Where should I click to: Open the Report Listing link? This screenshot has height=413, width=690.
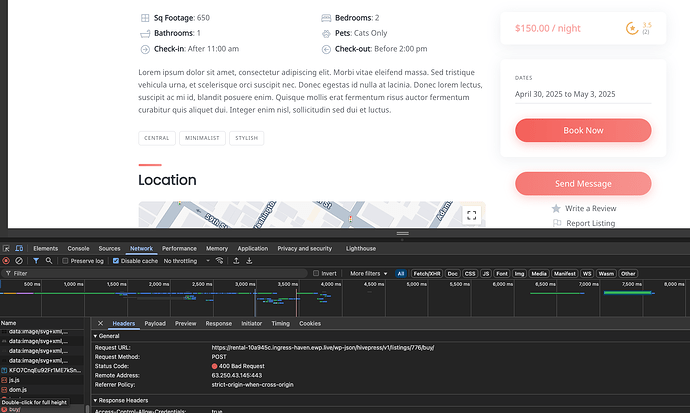(x=591, y=223)
